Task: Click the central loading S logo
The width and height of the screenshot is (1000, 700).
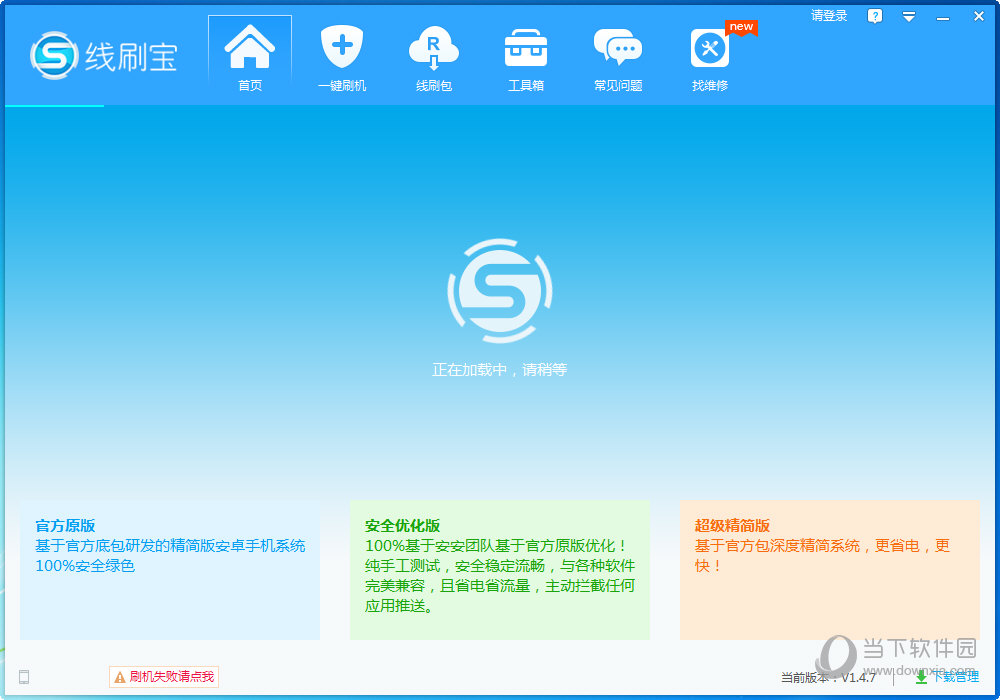Action: [499, 291]
